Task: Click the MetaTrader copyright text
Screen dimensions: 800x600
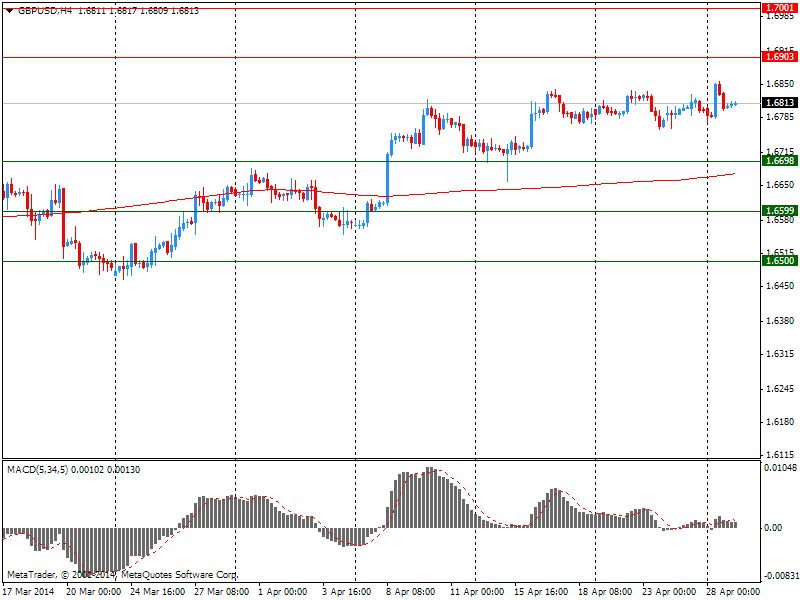Action: point(122,575)
